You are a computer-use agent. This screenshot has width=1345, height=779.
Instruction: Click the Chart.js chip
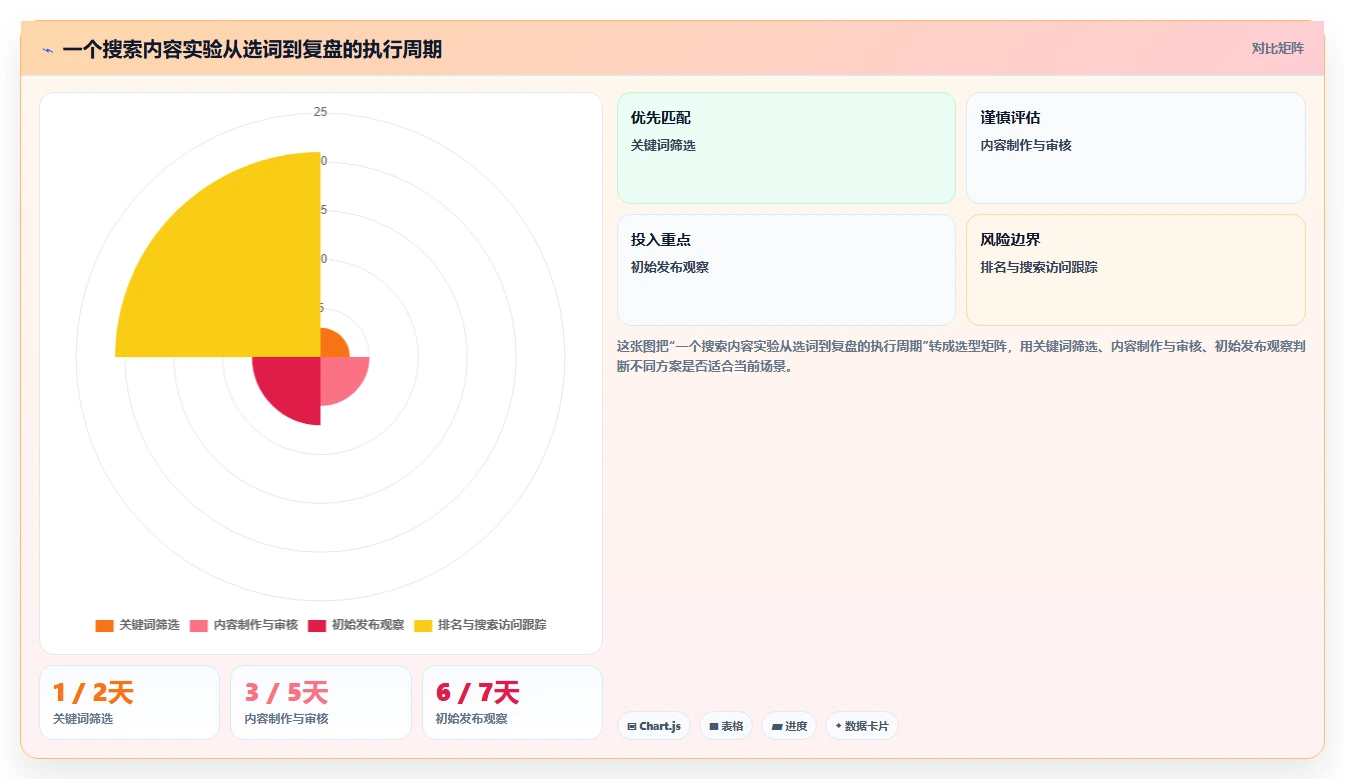[654, 726]
